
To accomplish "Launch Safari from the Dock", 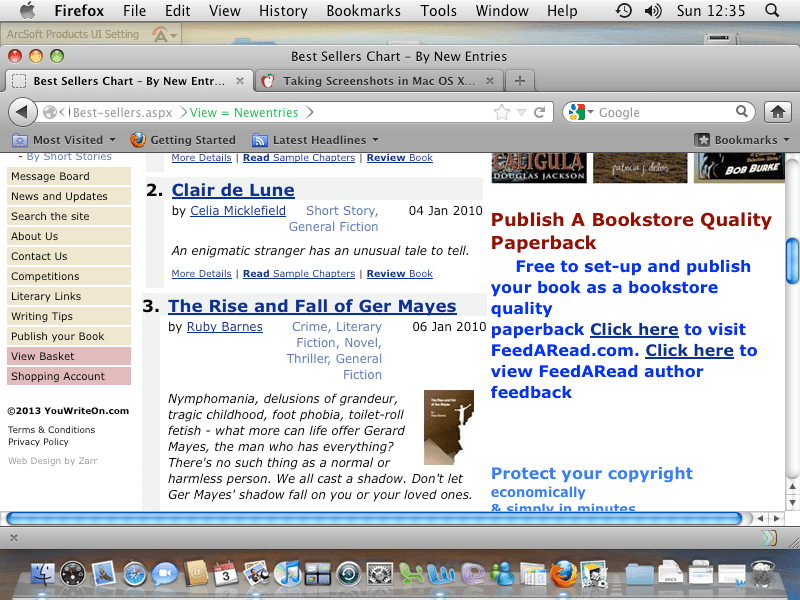I will click(135, 573).
